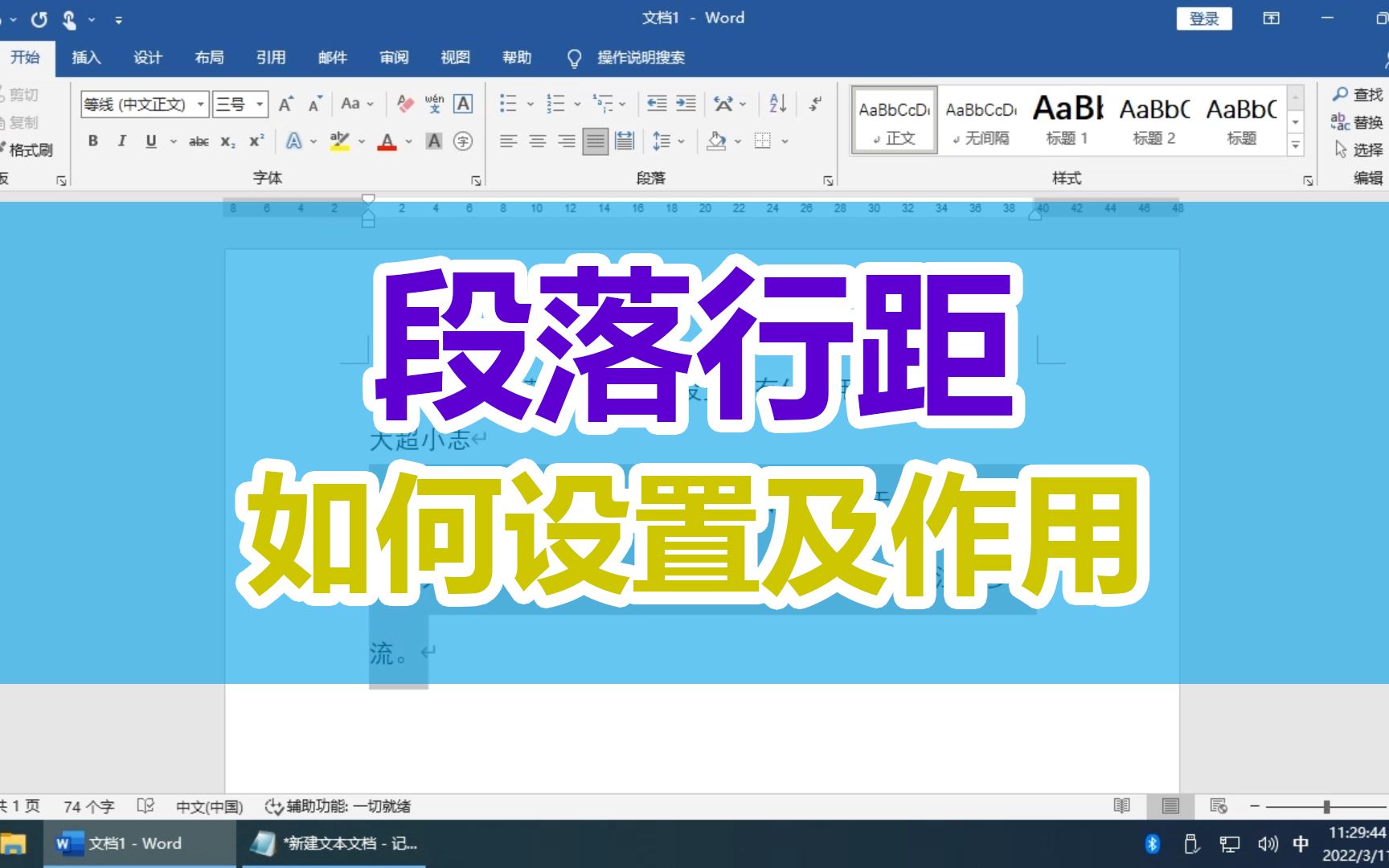Open Paragraph dialog launcher
The image size is (1389, 868).
click(828, 181)
